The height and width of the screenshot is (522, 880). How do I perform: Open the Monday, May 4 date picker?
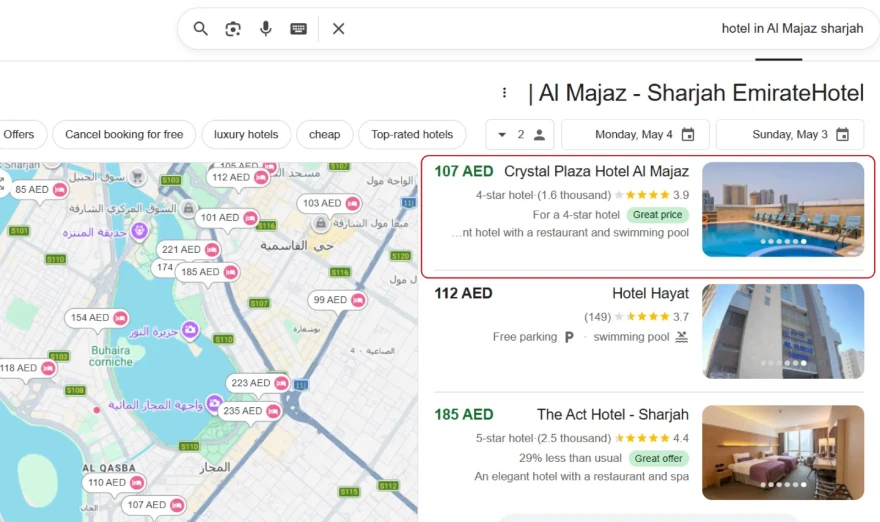coord(635,135)
